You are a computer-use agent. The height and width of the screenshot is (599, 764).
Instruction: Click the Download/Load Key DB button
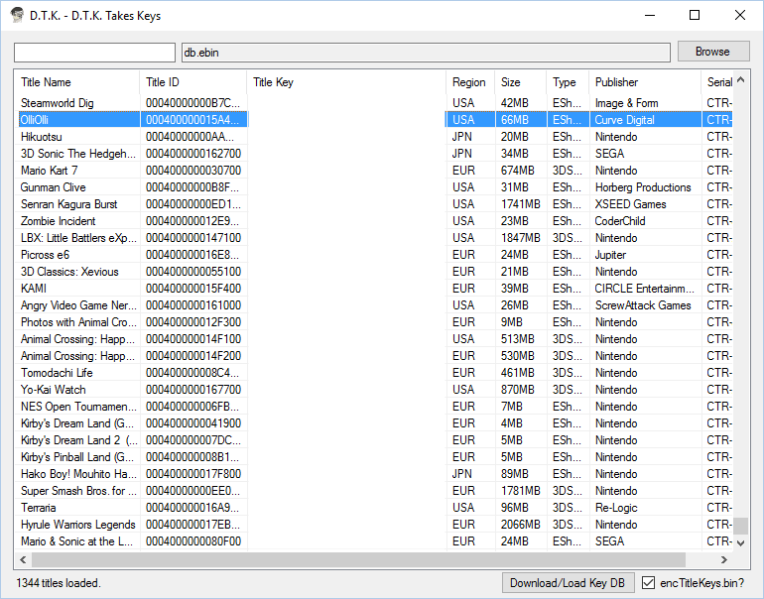point(568,582)
